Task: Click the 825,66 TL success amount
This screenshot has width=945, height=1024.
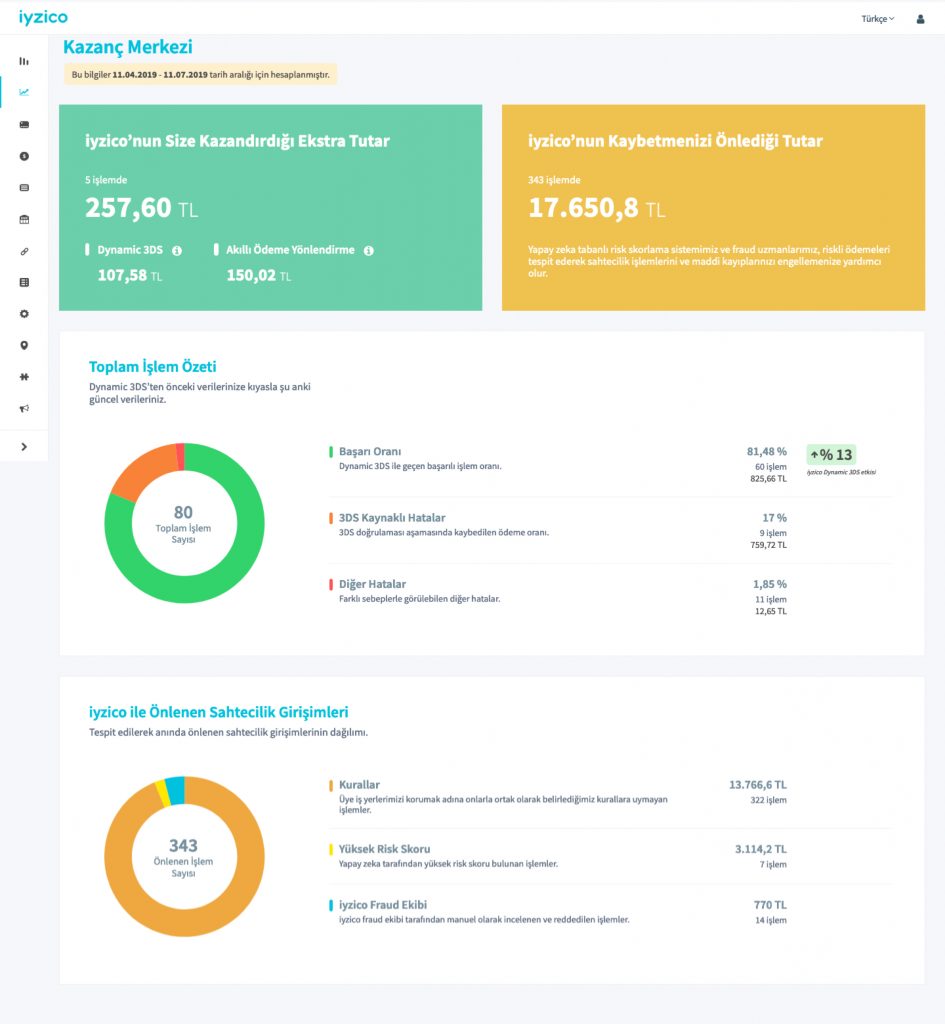Action: pos(768,479)
